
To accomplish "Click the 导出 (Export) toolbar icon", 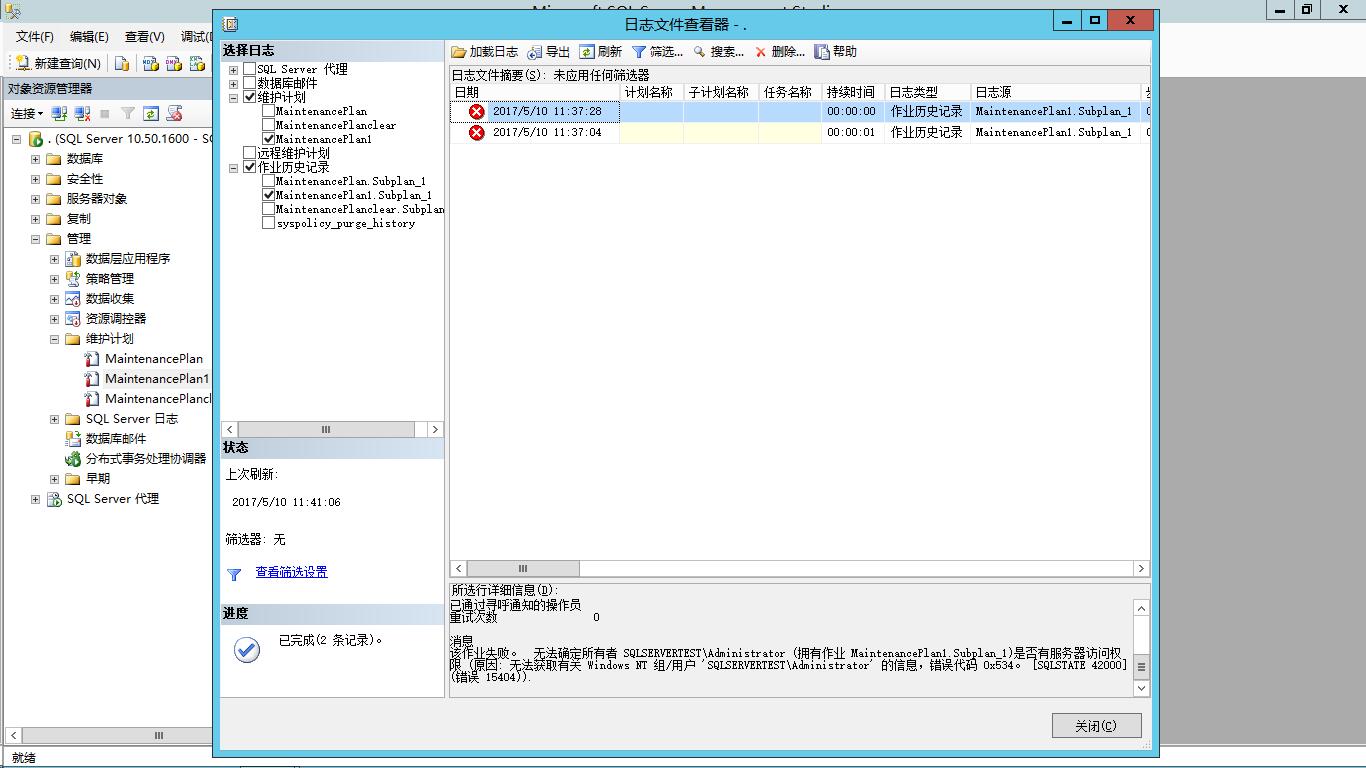I will [535, 52].
